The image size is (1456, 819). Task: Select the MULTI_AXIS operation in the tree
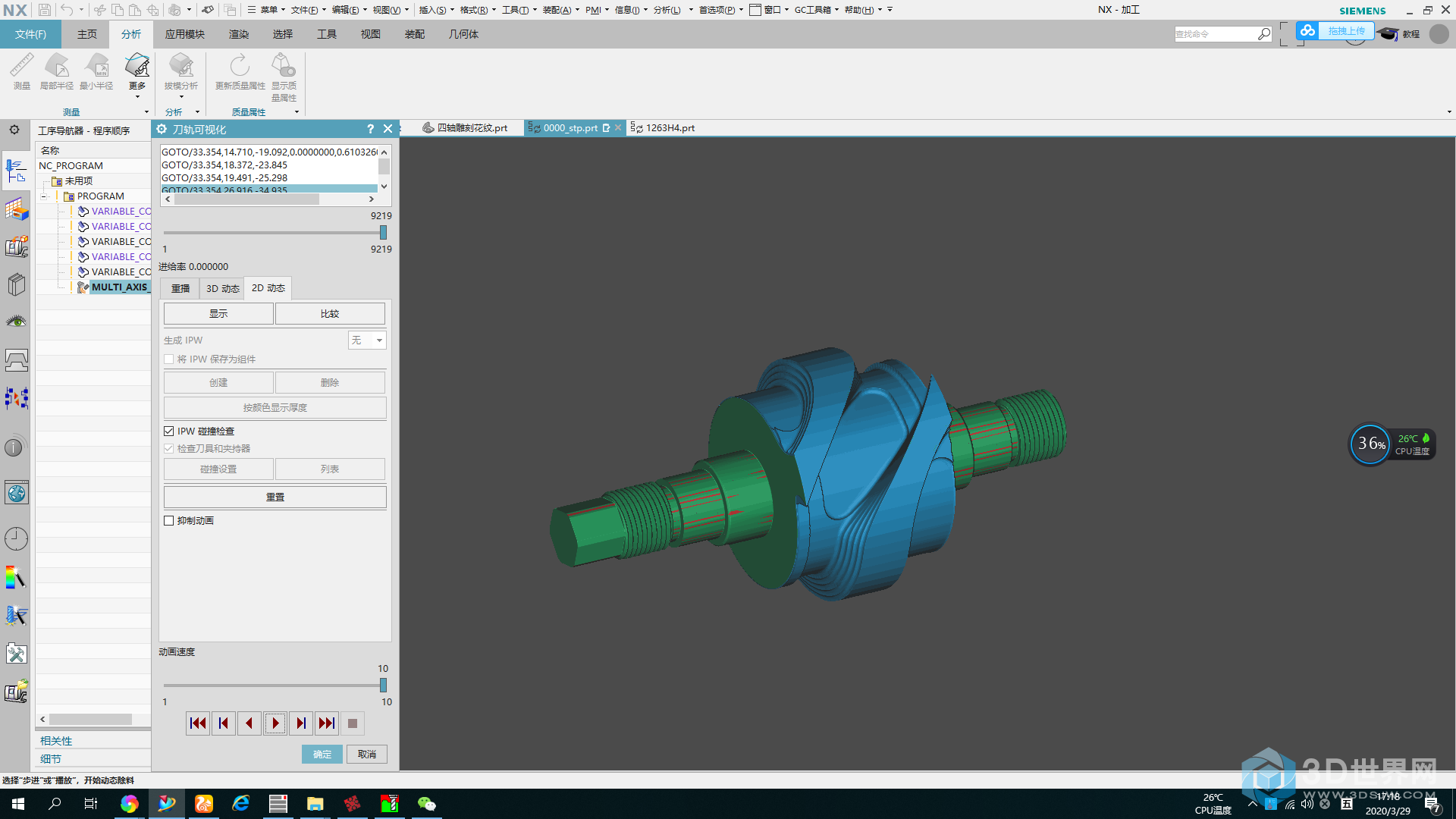(x=120, y=287)
